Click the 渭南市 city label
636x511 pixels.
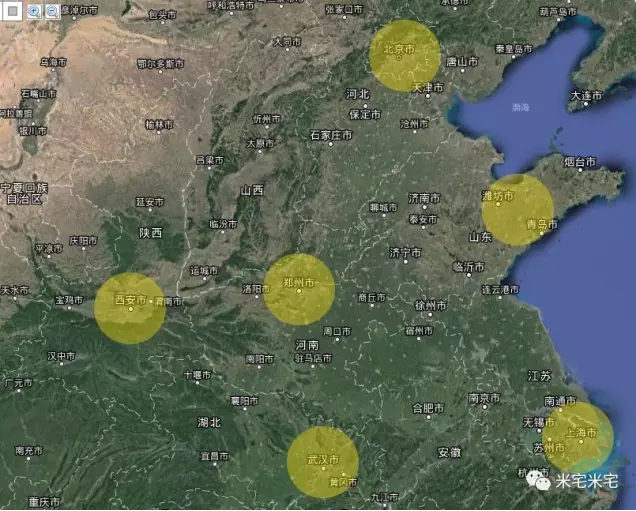(x=168, y=301)
